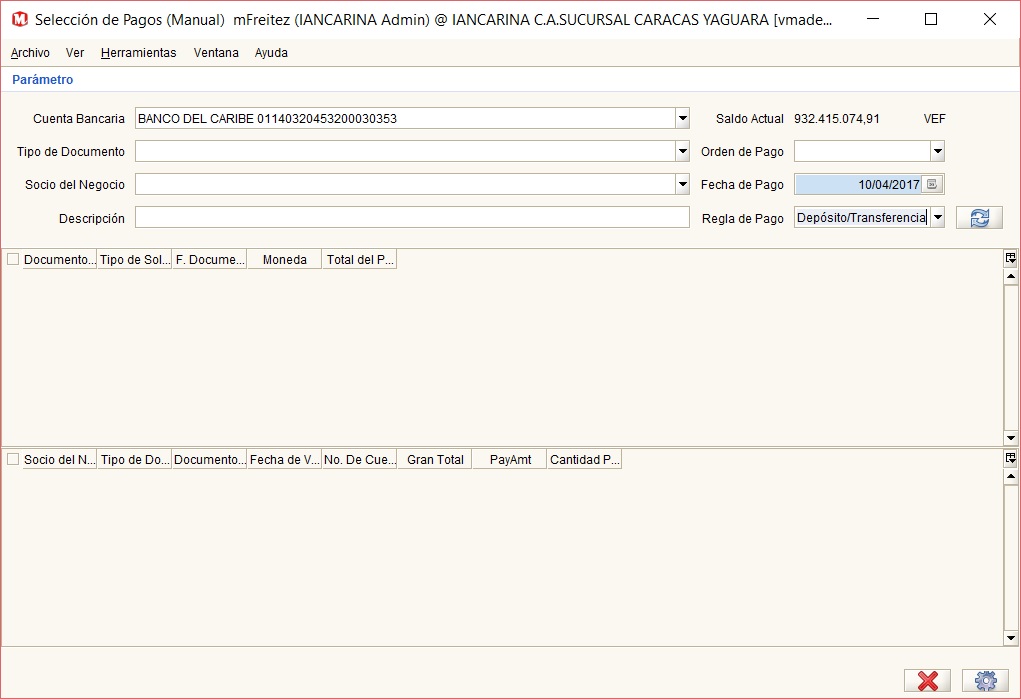Screen dimensions: 1021x699
Task: Click the Tipo de Documento field
Action: click(406, 152)
